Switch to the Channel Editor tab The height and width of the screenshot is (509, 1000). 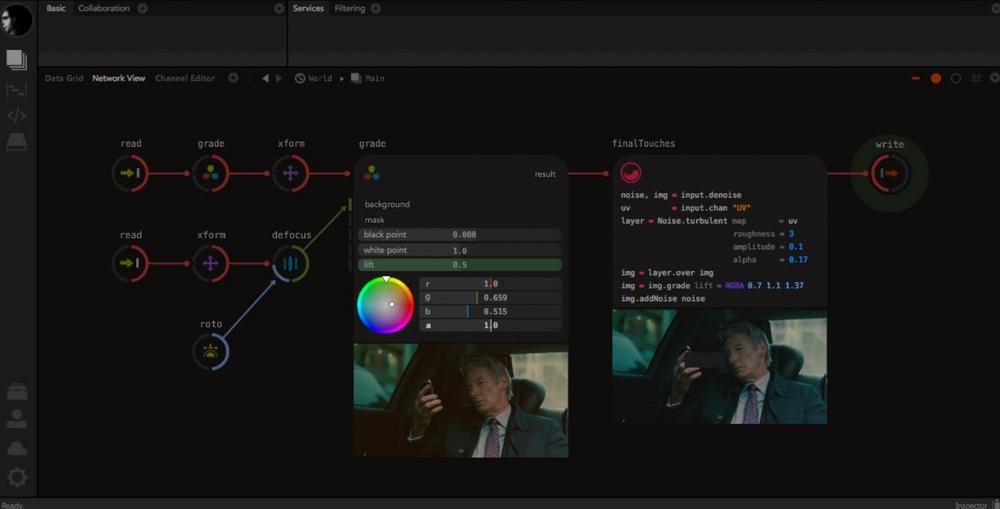(185, 78)
